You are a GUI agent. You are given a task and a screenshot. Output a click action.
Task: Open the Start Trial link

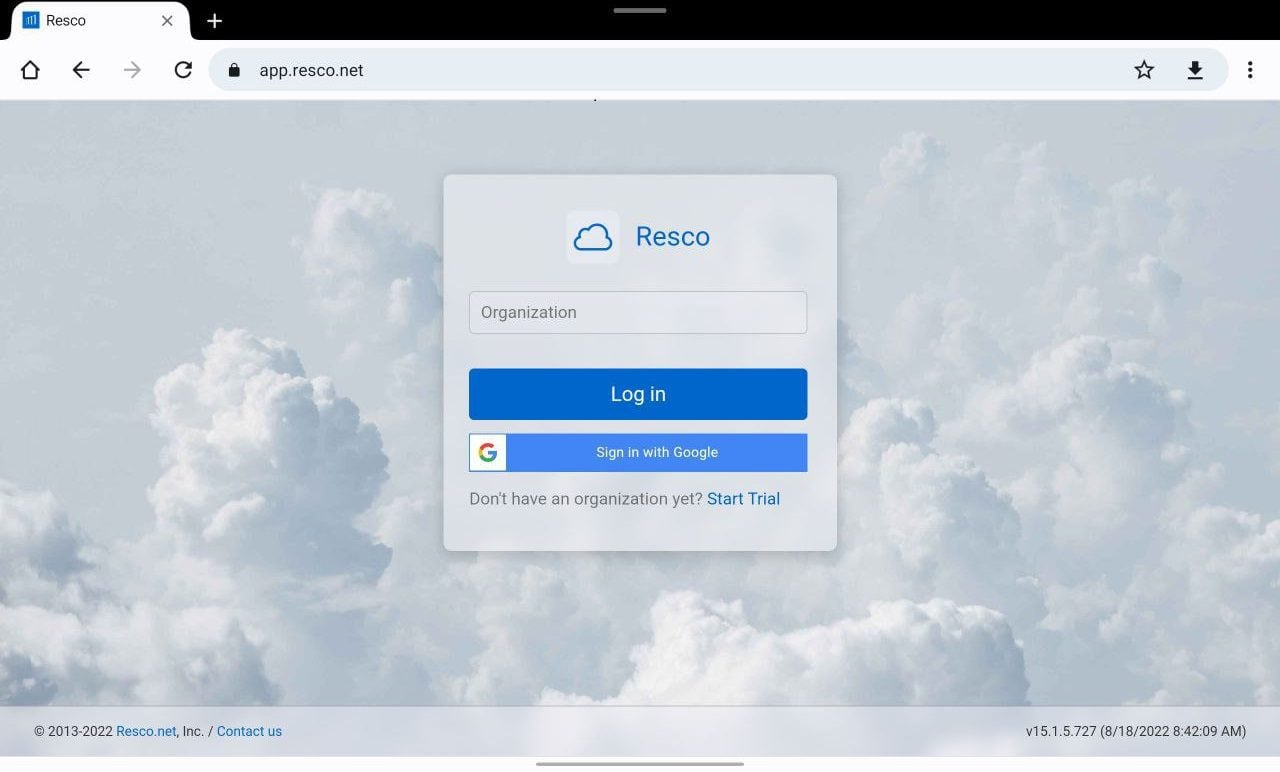(x=743, y=499)
